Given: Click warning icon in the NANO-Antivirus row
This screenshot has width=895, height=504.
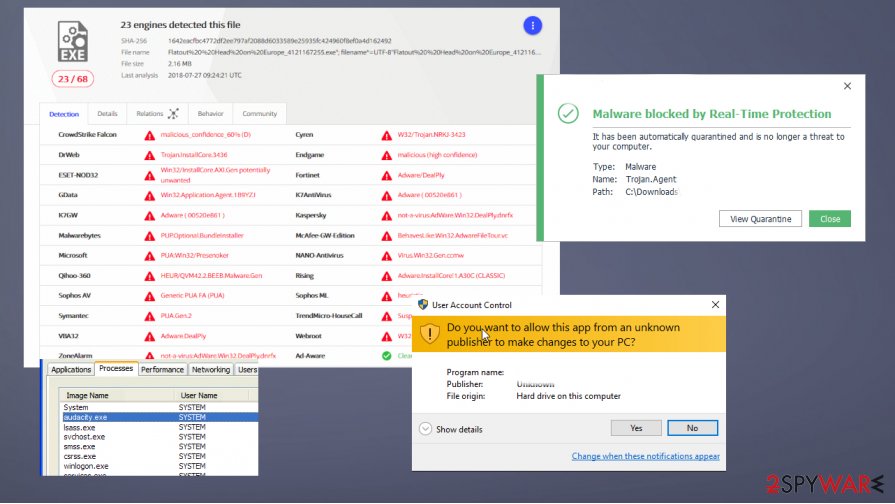Looking at the screenshot, I should click(x=386, y=256).
